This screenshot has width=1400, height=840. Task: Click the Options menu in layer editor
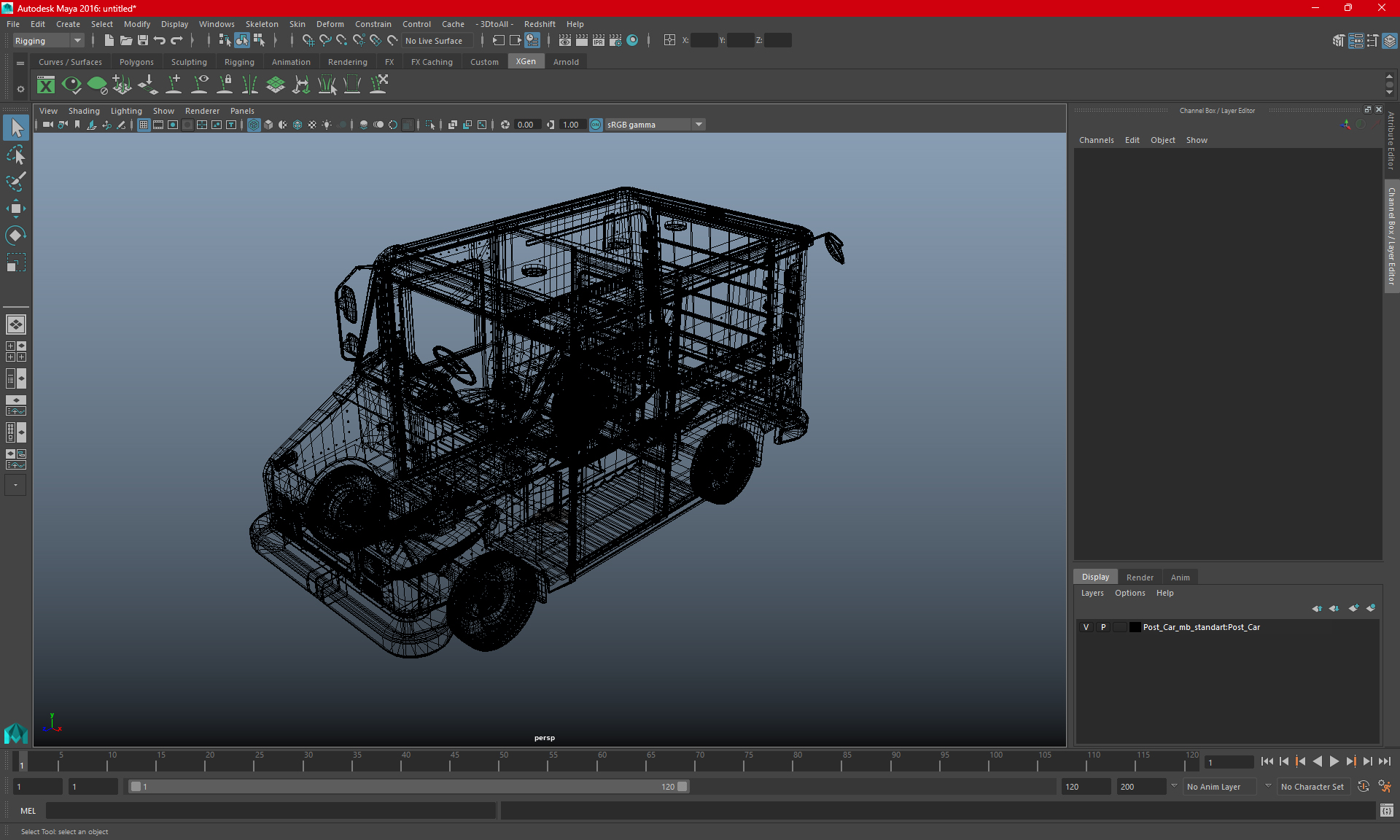click(1129, 593)
